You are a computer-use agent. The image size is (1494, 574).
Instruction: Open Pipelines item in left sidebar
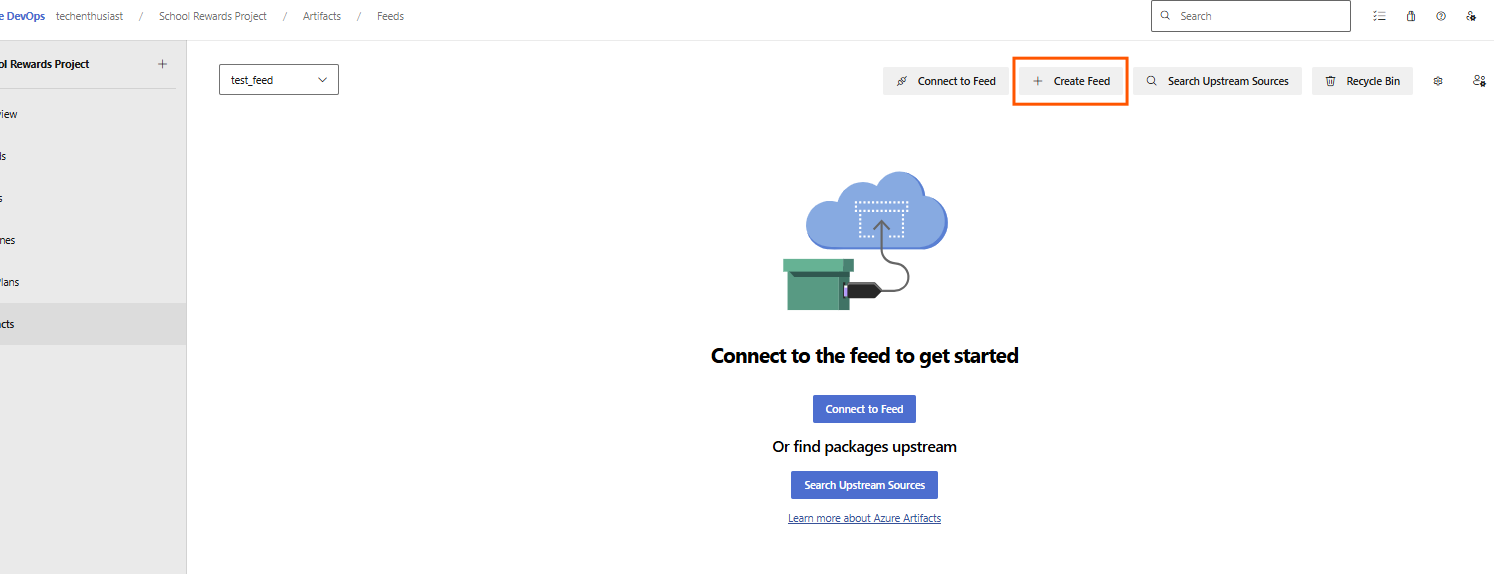tap(93, 240)
